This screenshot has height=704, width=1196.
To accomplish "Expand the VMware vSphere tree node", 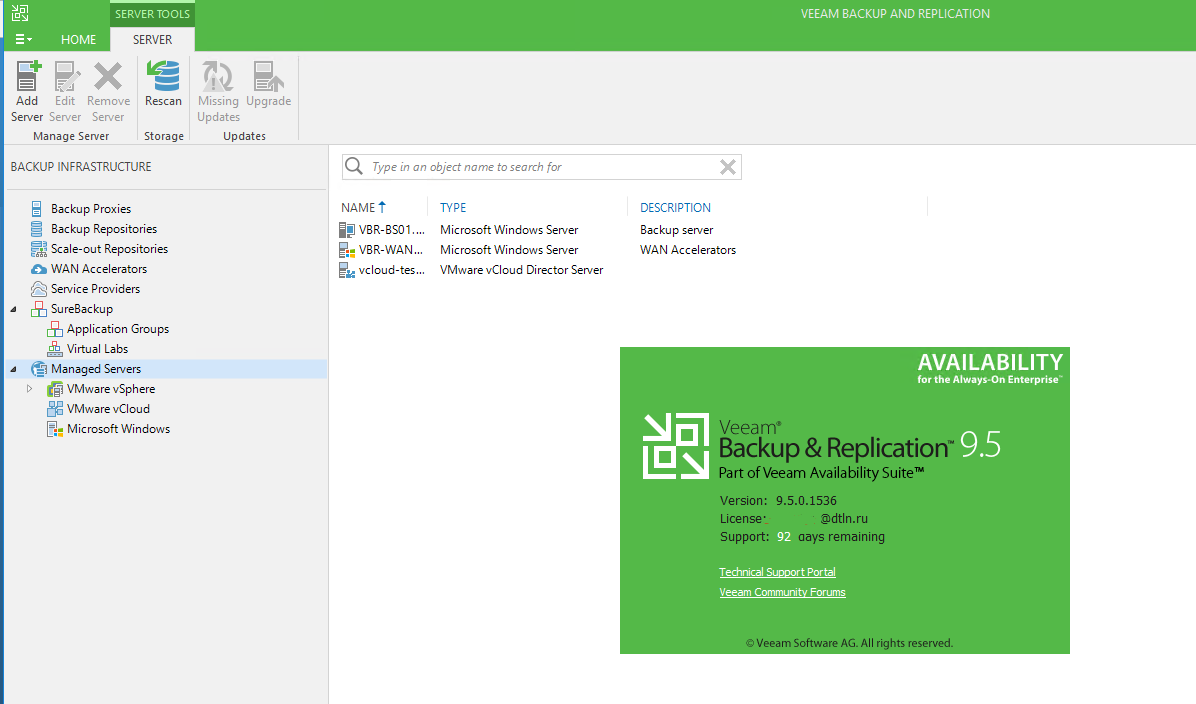I will click(30, 389).
